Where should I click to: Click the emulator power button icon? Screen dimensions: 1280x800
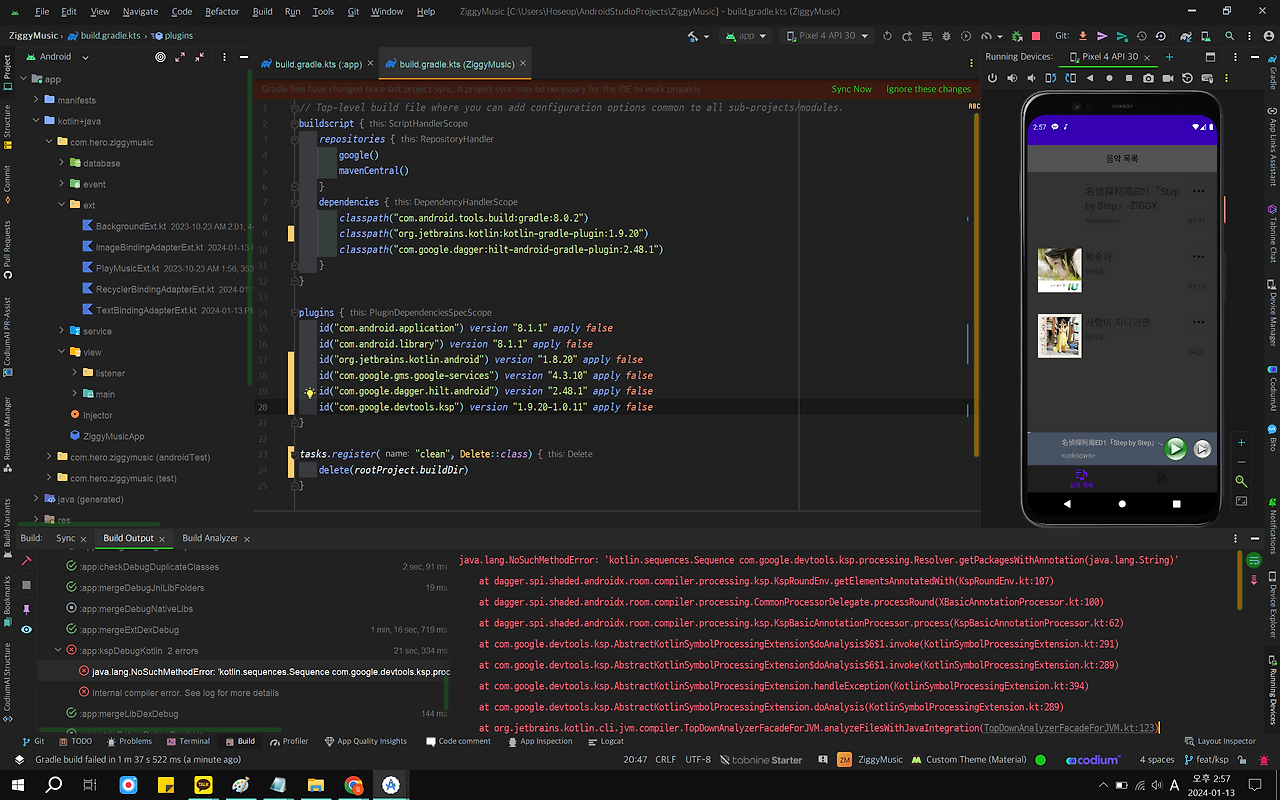point(992,78)
